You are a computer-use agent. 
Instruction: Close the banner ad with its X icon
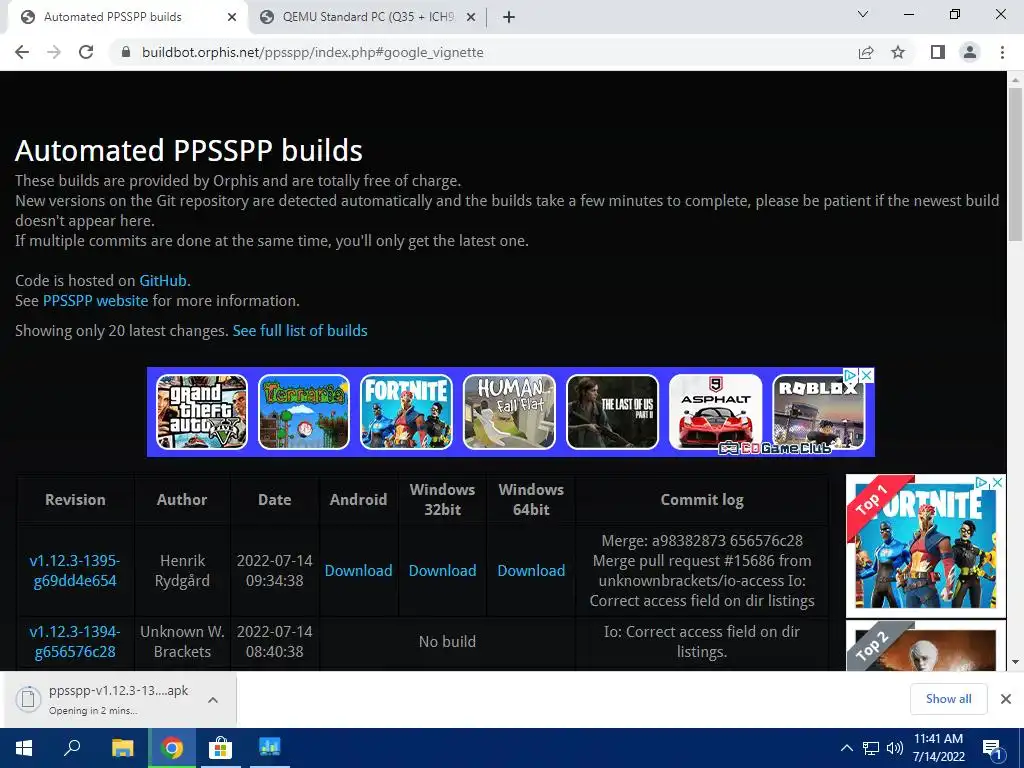867,376
